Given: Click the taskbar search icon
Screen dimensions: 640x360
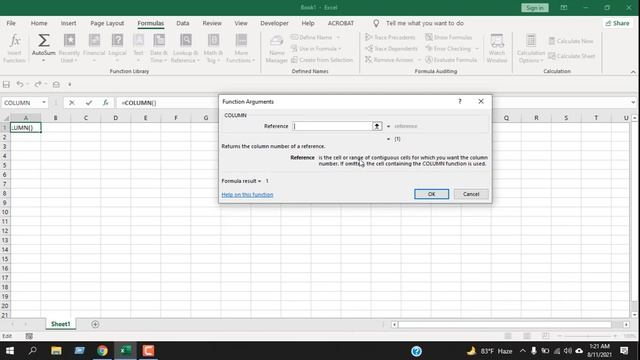Looking at the screenshot, I should pos(33,351).
